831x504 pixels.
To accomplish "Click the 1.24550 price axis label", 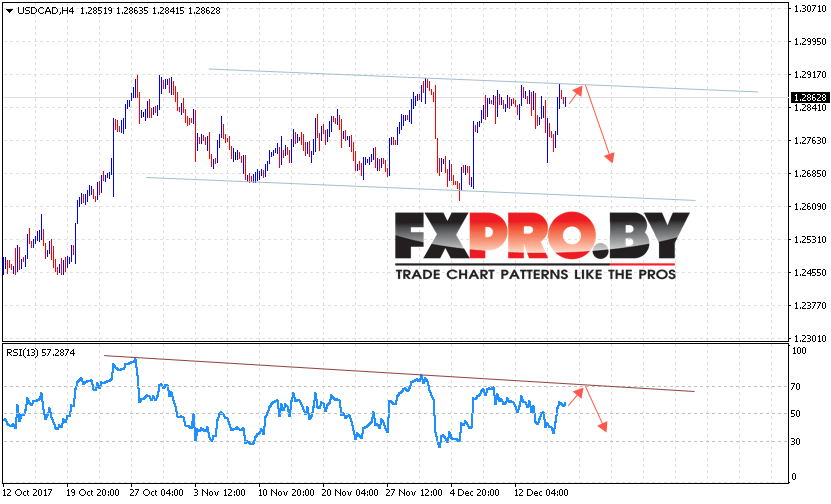I will (x=810, y=273).
